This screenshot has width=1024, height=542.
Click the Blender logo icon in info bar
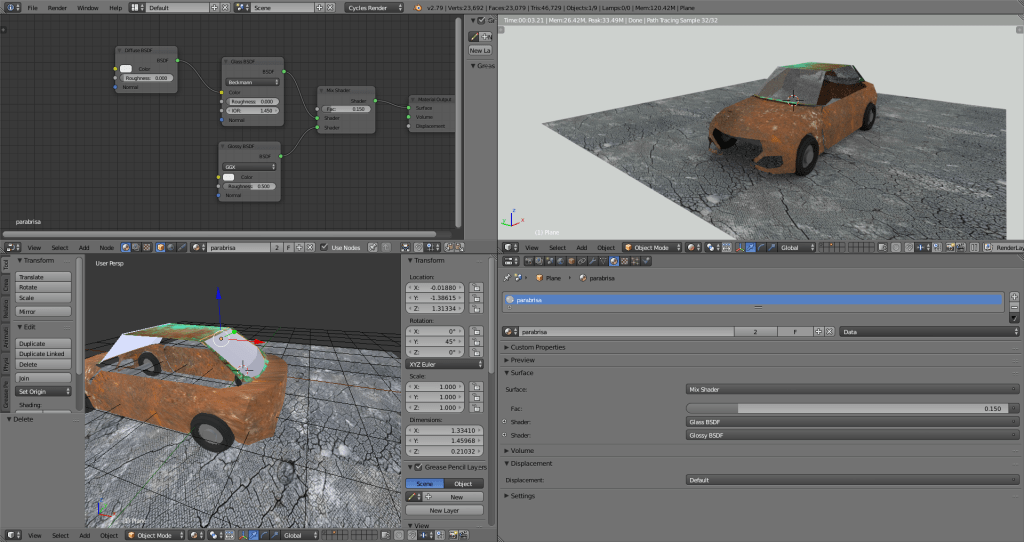[x=418, y=7]
